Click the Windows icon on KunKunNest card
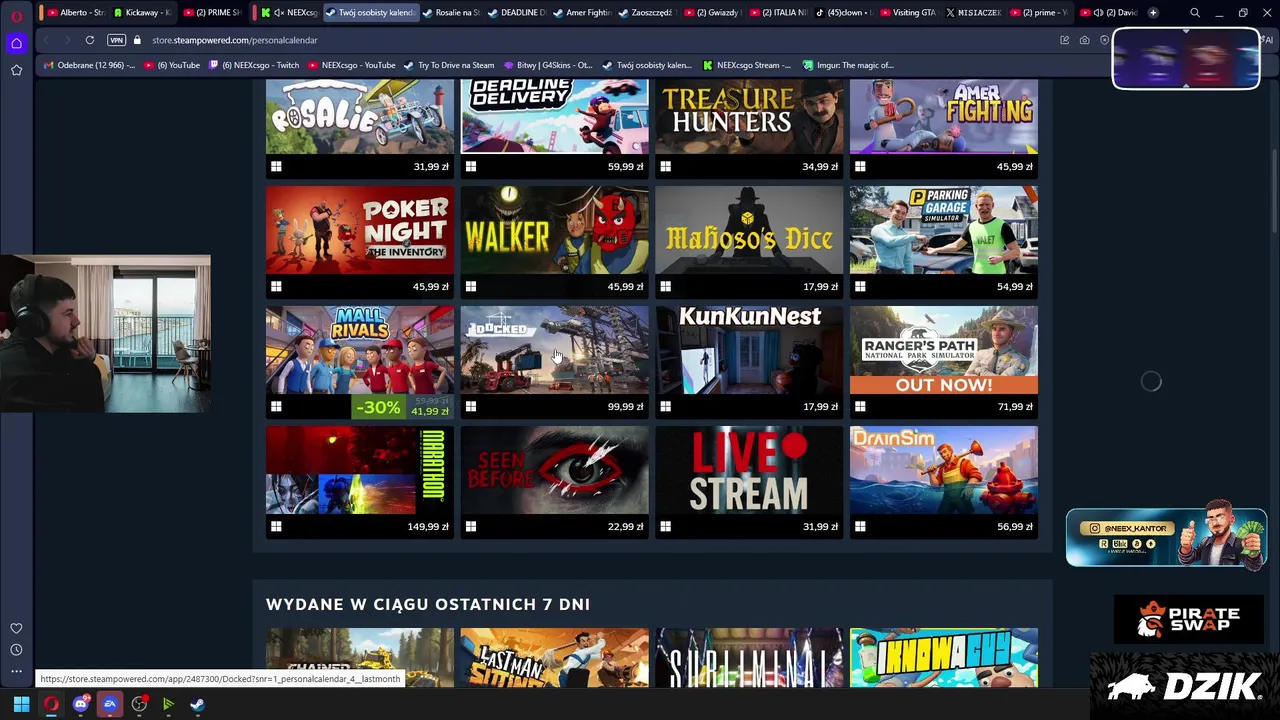Screen dimensions: 1280x720 [x=665, y=407]
